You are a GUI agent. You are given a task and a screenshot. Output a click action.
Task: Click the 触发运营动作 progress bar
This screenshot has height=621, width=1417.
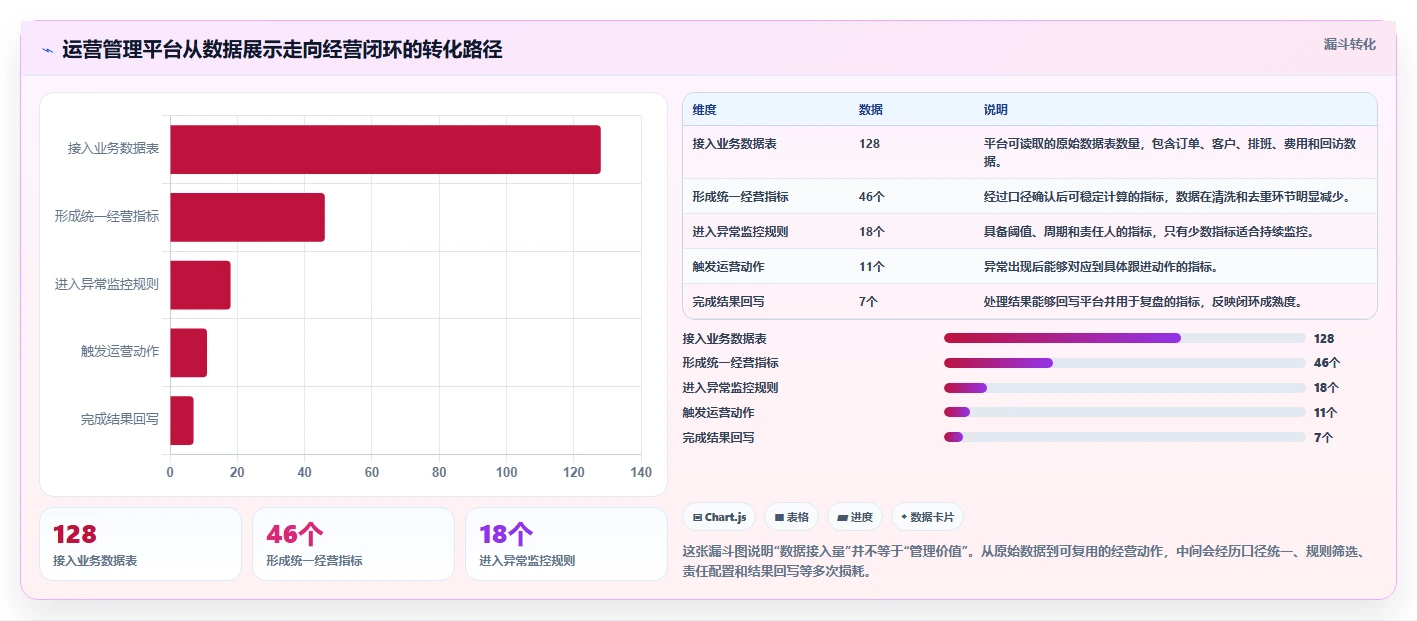click(x=1125, y=412)
